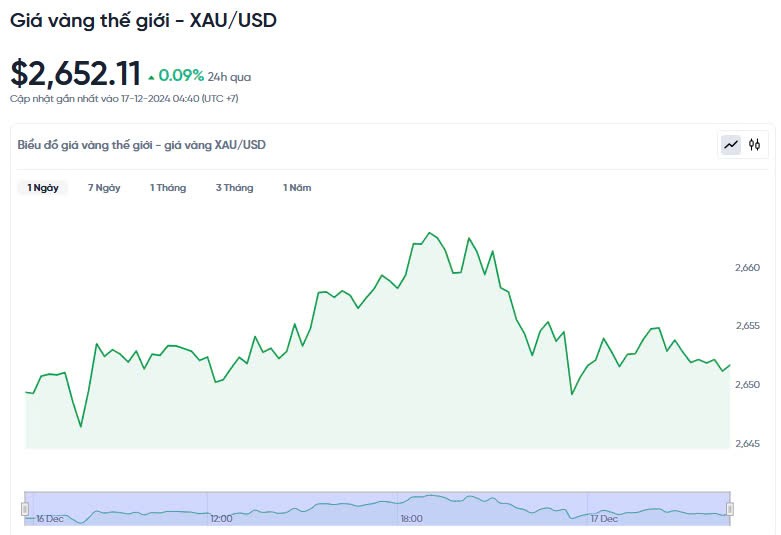Screen dimensions: 781x535
Task: Click the green up-arrow beside 0.09%
Action: [151, 77]
